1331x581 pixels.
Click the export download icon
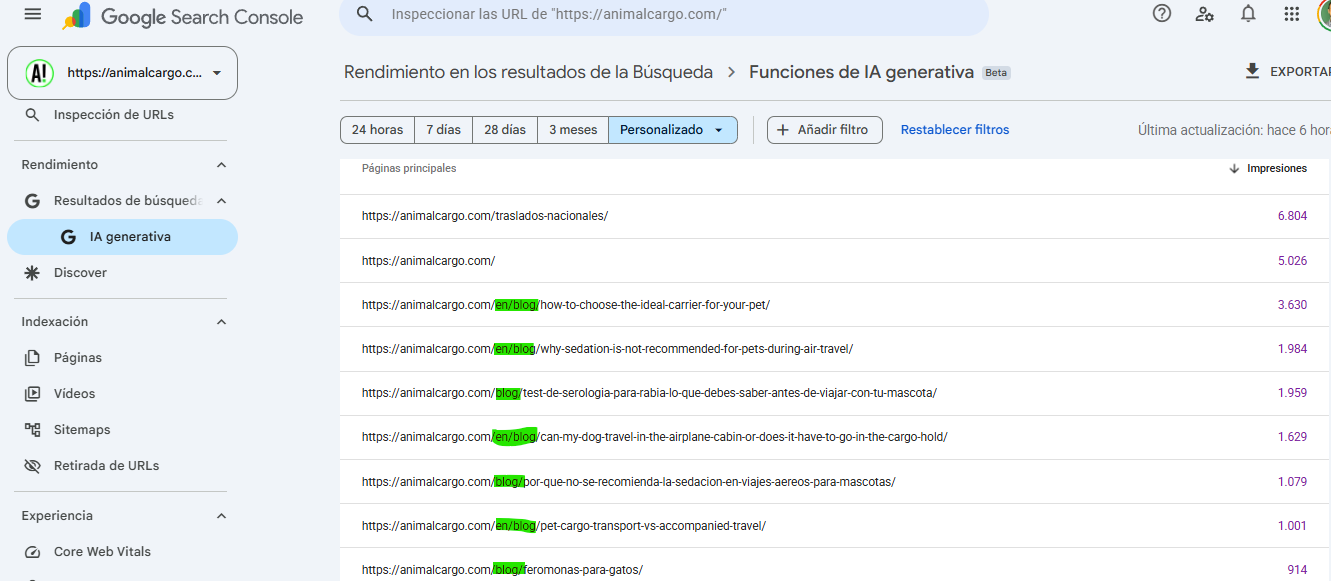1251,72
